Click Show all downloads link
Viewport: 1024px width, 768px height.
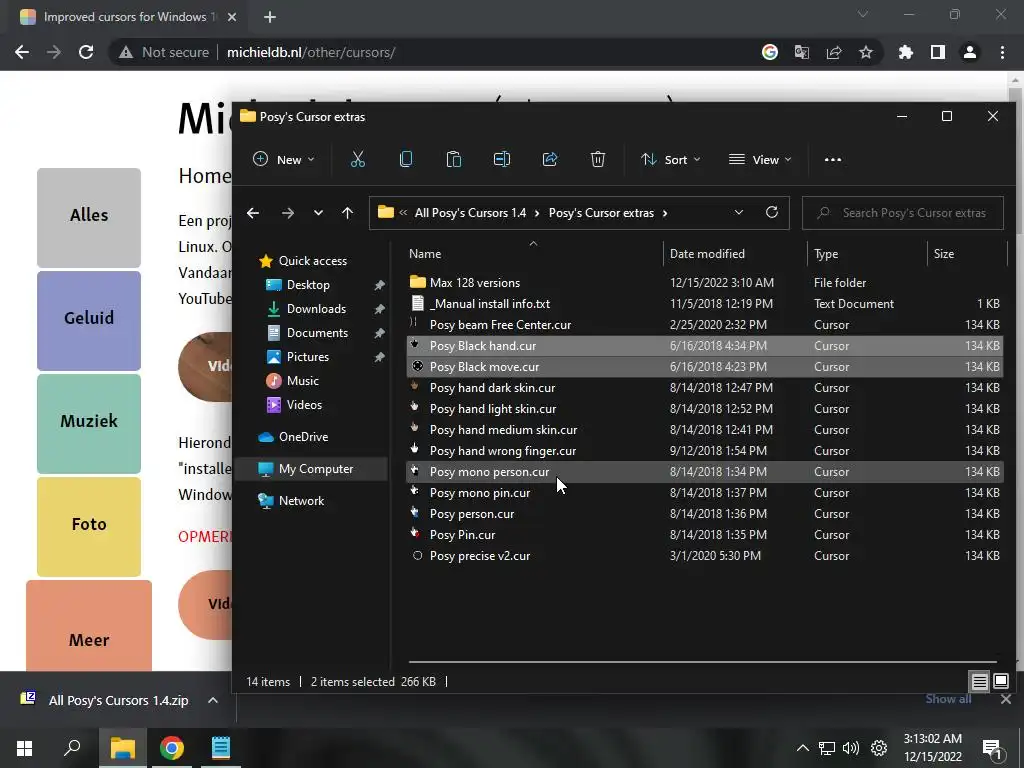pos(948,699)
